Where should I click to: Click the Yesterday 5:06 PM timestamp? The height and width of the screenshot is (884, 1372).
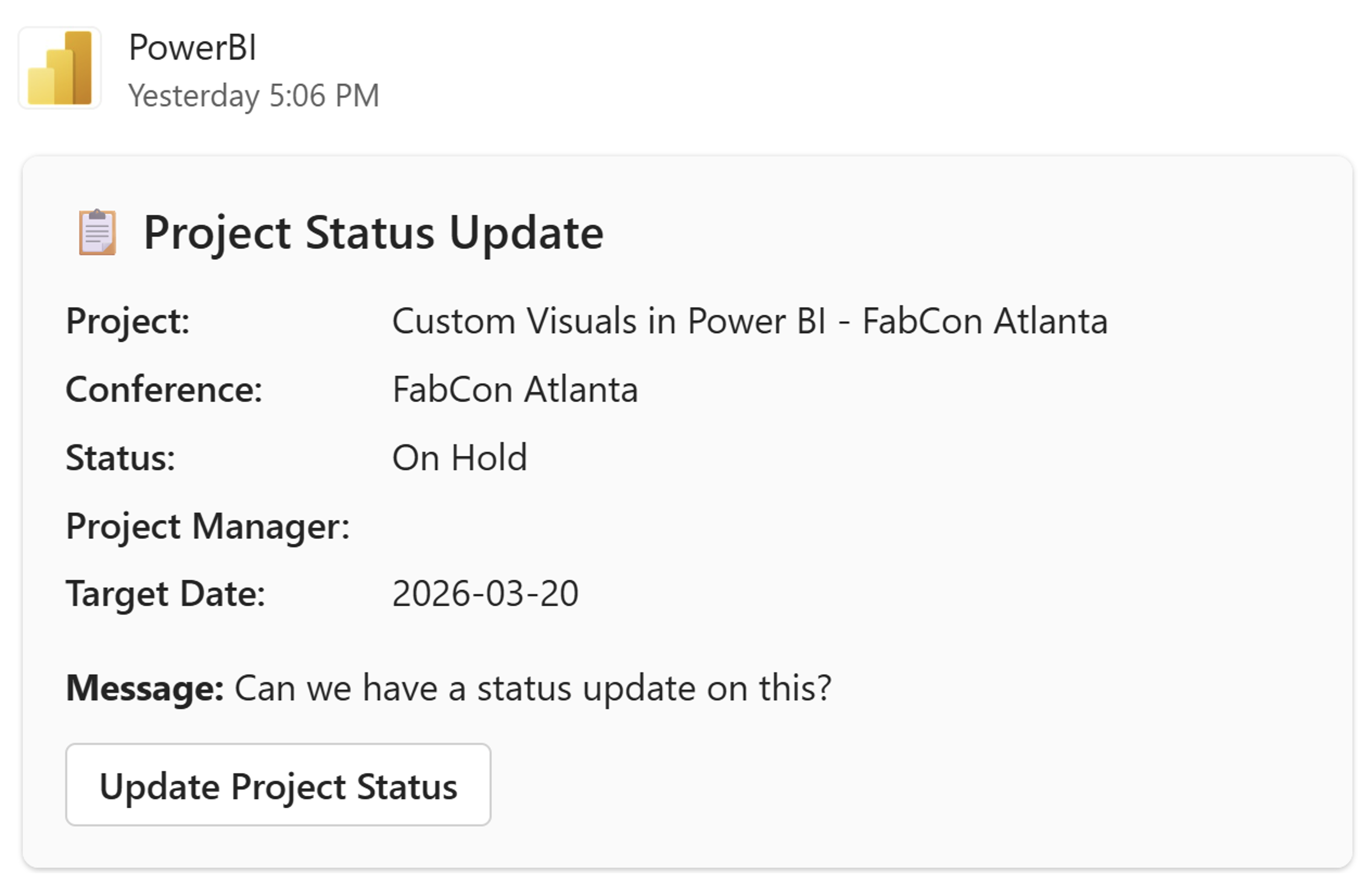click(x=253, y=95)
